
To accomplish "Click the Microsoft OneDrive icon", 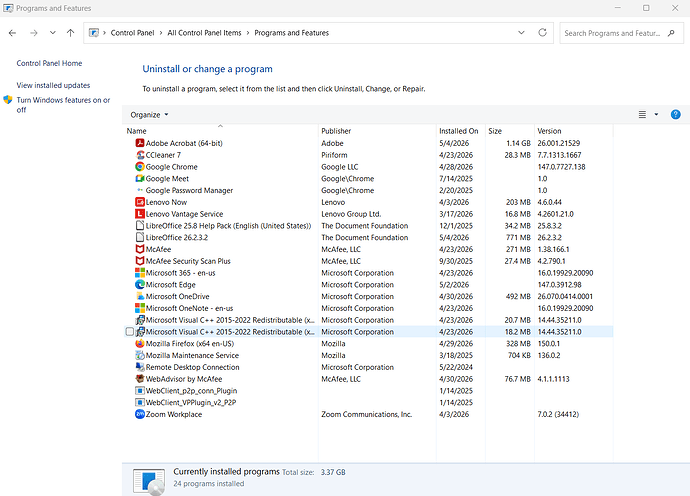I will tap(140, 296).
